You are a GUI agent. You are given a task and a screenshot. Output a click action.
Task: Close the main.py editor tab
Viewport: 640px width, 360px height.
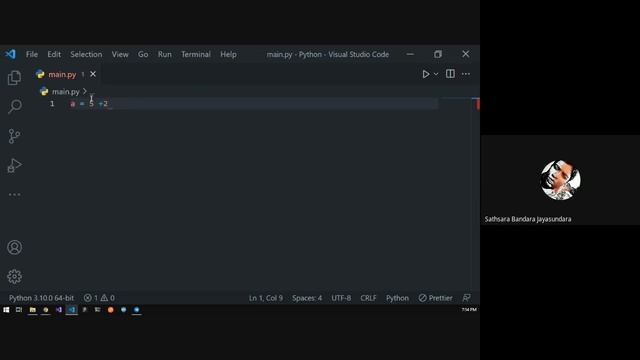point(93,74)
